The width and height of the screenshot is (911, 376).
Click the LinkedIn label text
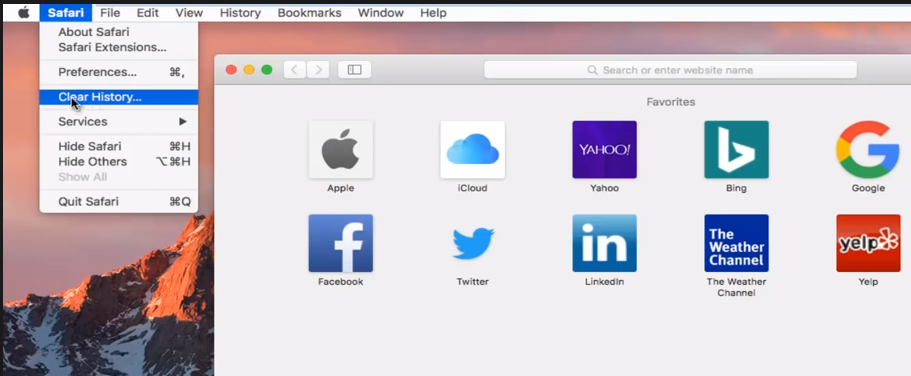[x=604, y=282]
